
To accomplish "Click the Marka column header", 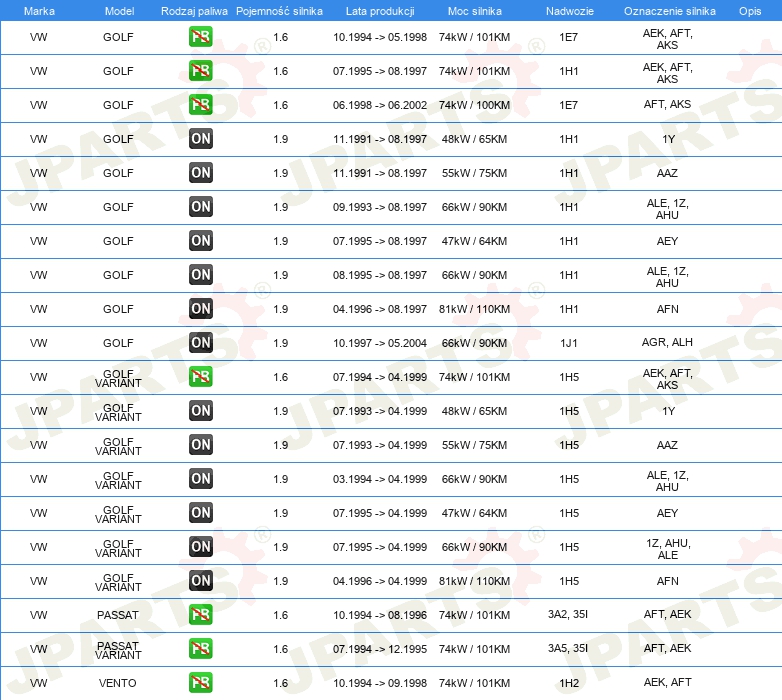I will [39, 11].
